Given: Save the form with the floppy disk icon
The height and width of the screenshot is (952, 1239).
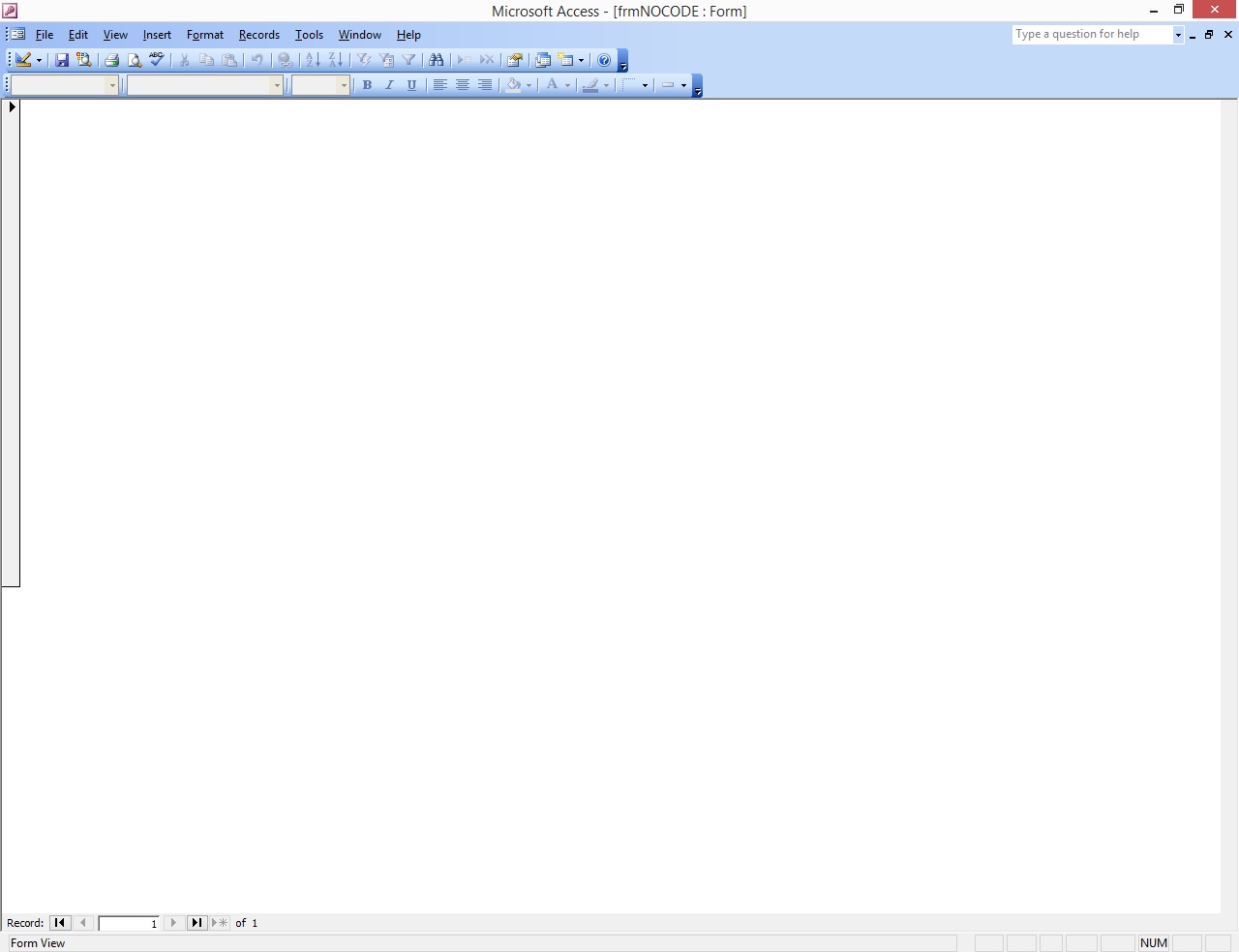Looking at the screenshot, I should (x=62, y=60).
